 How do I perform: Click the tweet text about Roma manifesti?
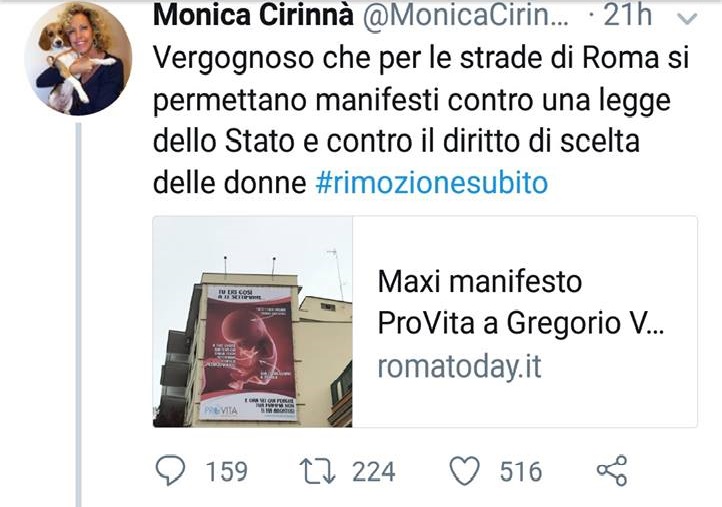click(421, 120)
